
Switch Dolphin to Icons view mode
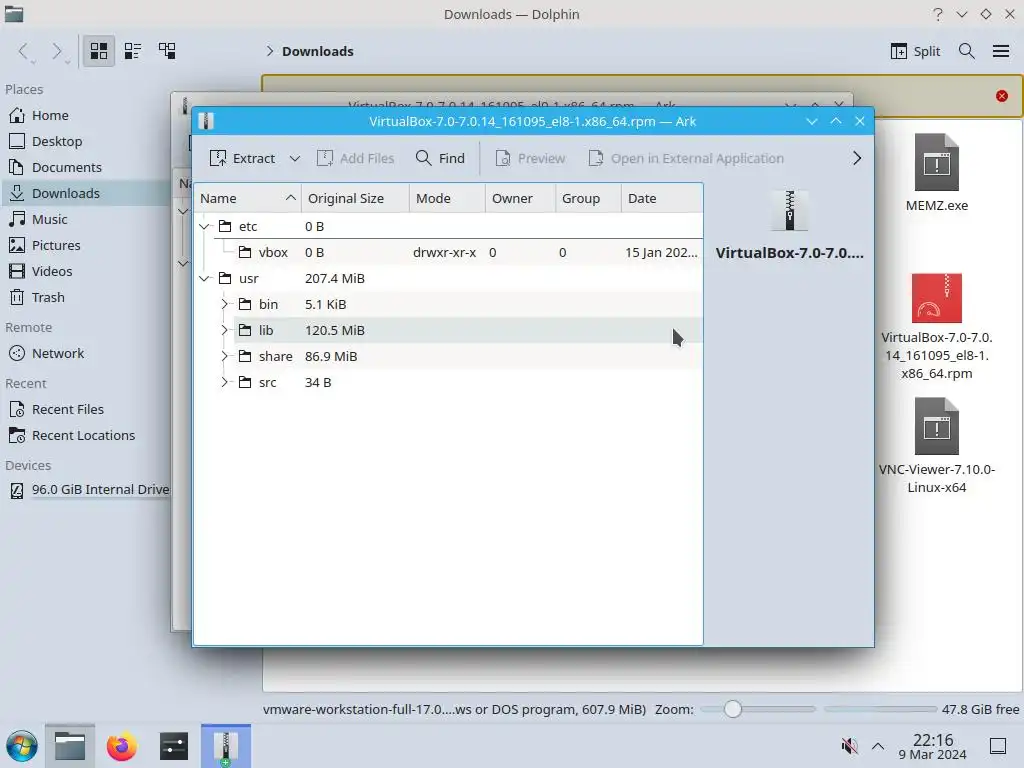(x=99, y=51)
